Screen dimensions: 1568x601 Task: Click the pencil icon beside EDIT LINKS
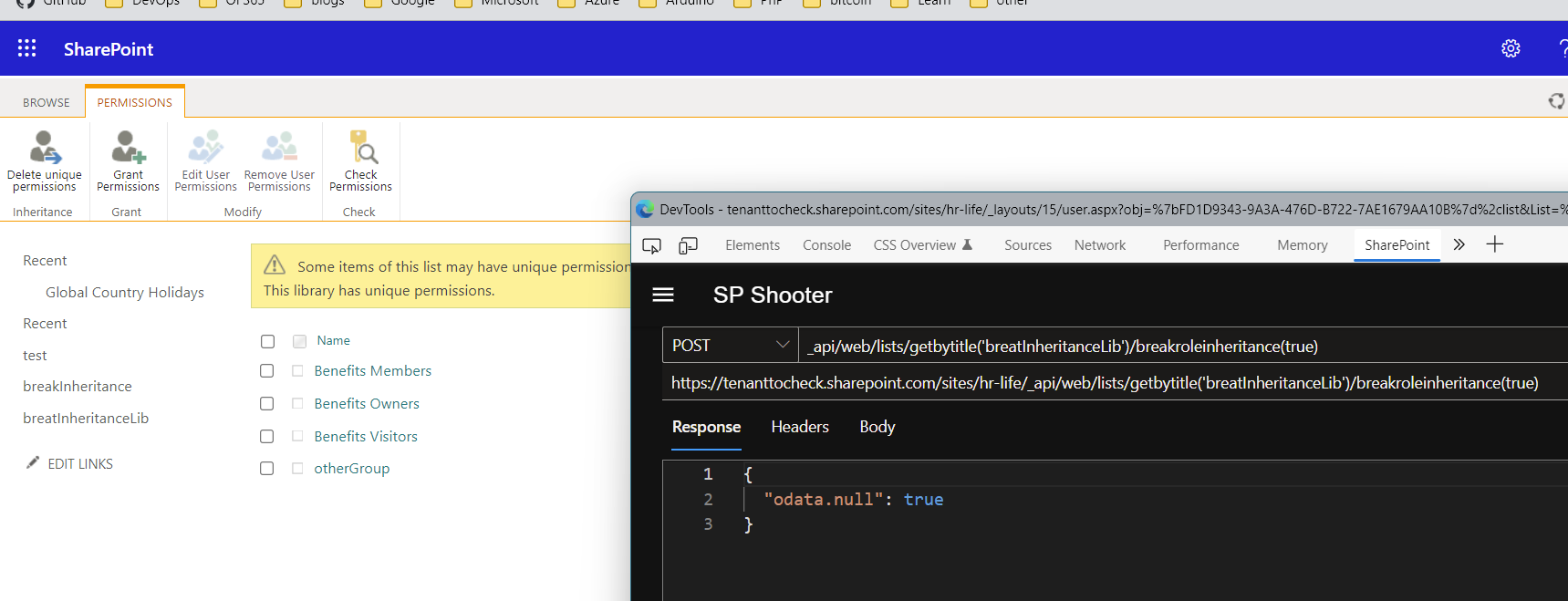(x=33, y=462)
